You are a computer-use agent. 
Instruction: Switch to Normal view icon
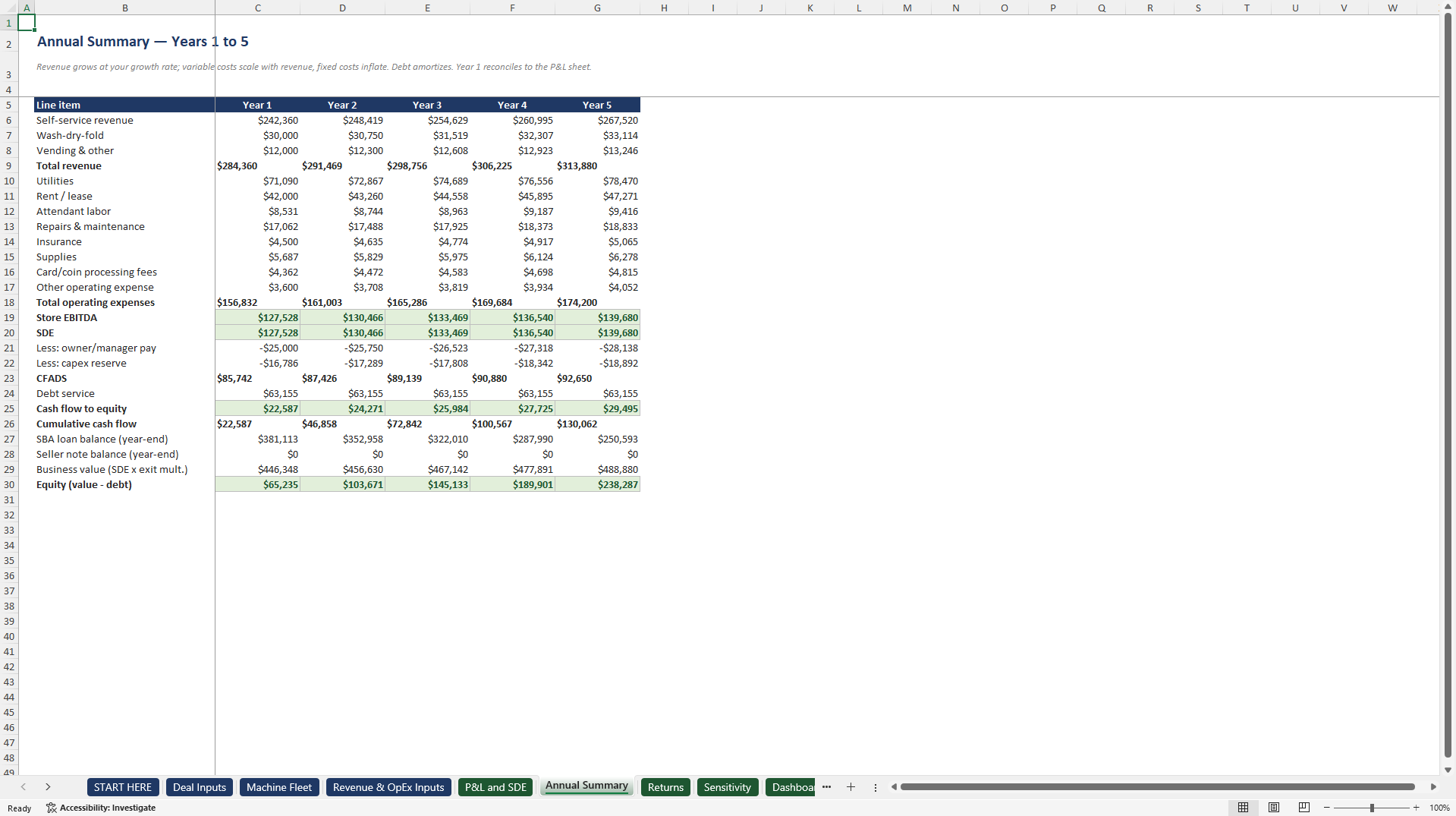click(1243, 808)
